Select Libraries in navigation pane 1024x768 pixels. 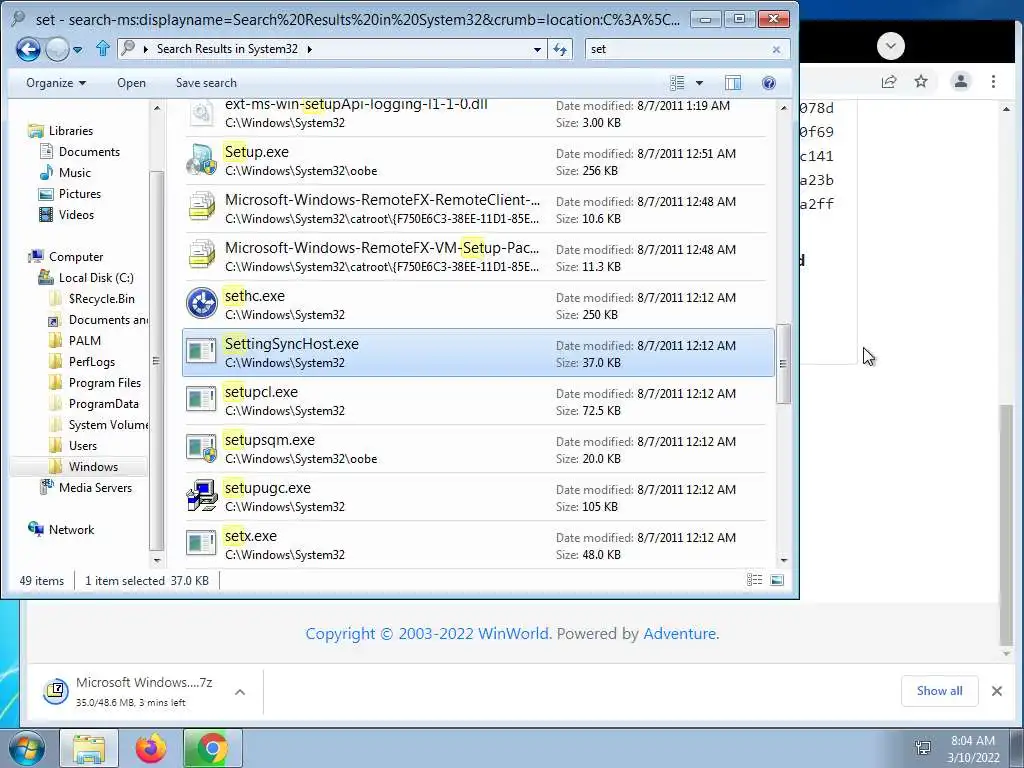click(x=71, y=131)
